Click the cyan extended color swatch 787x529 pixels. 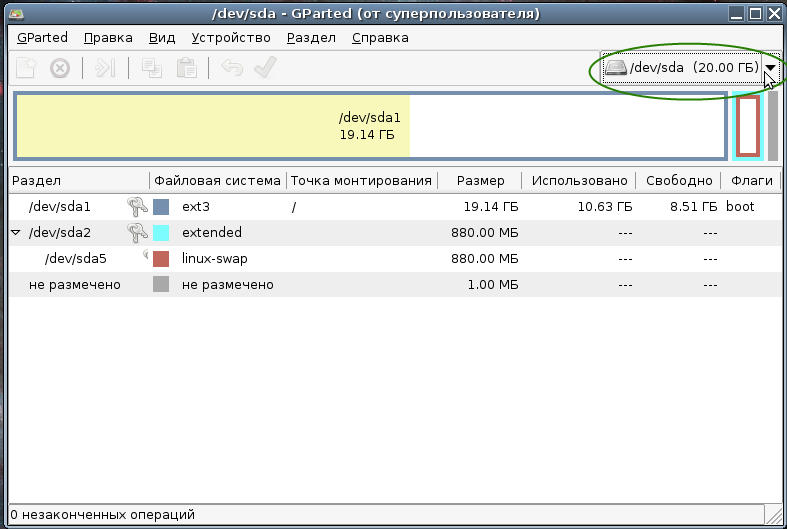click(161, 233)
